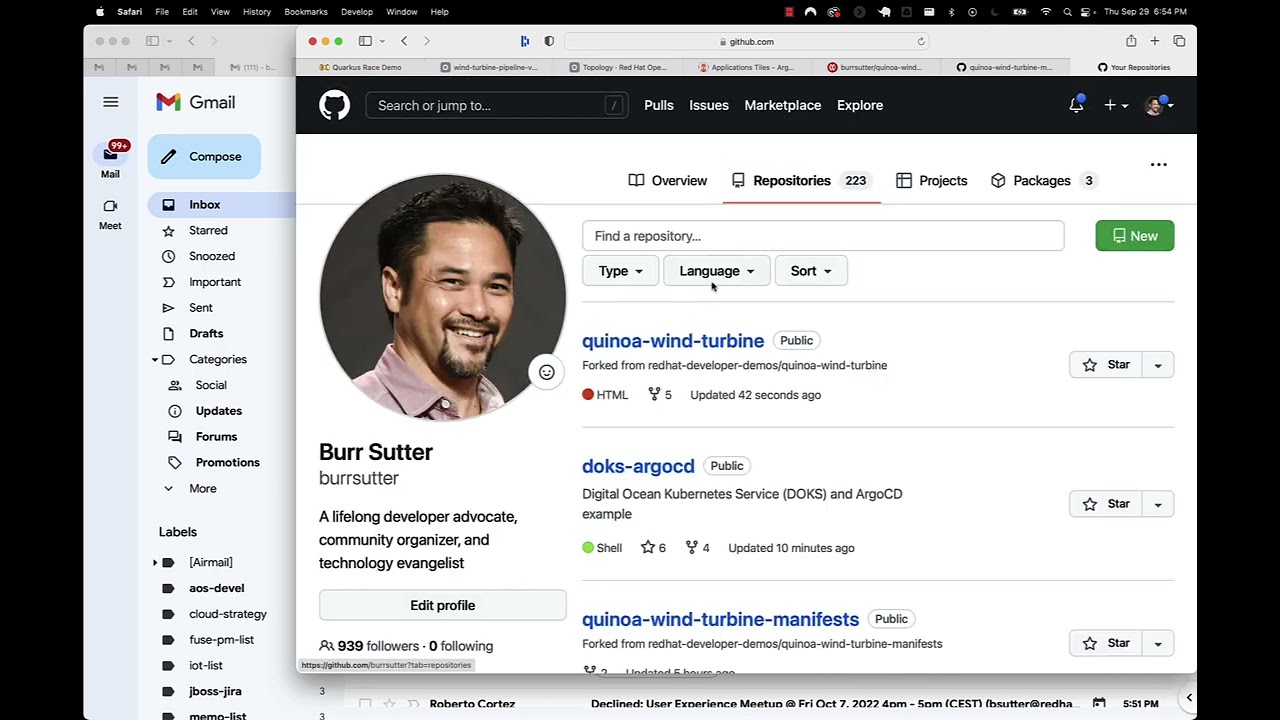Click the Safari back arrow in GitHub window
This screenshot has width=1280, height=720.
tap(404, 41)
